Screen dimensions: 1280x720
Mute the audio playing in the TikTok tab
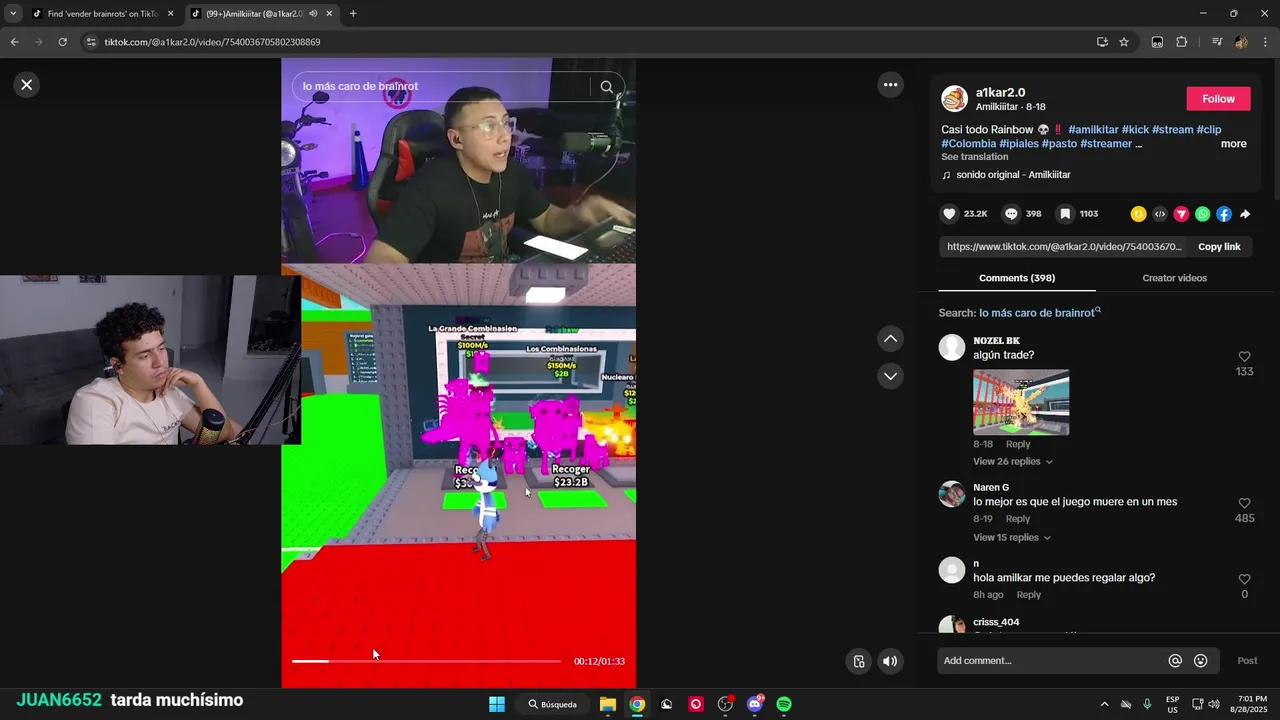pyautogui.click(x=313, y=14)
